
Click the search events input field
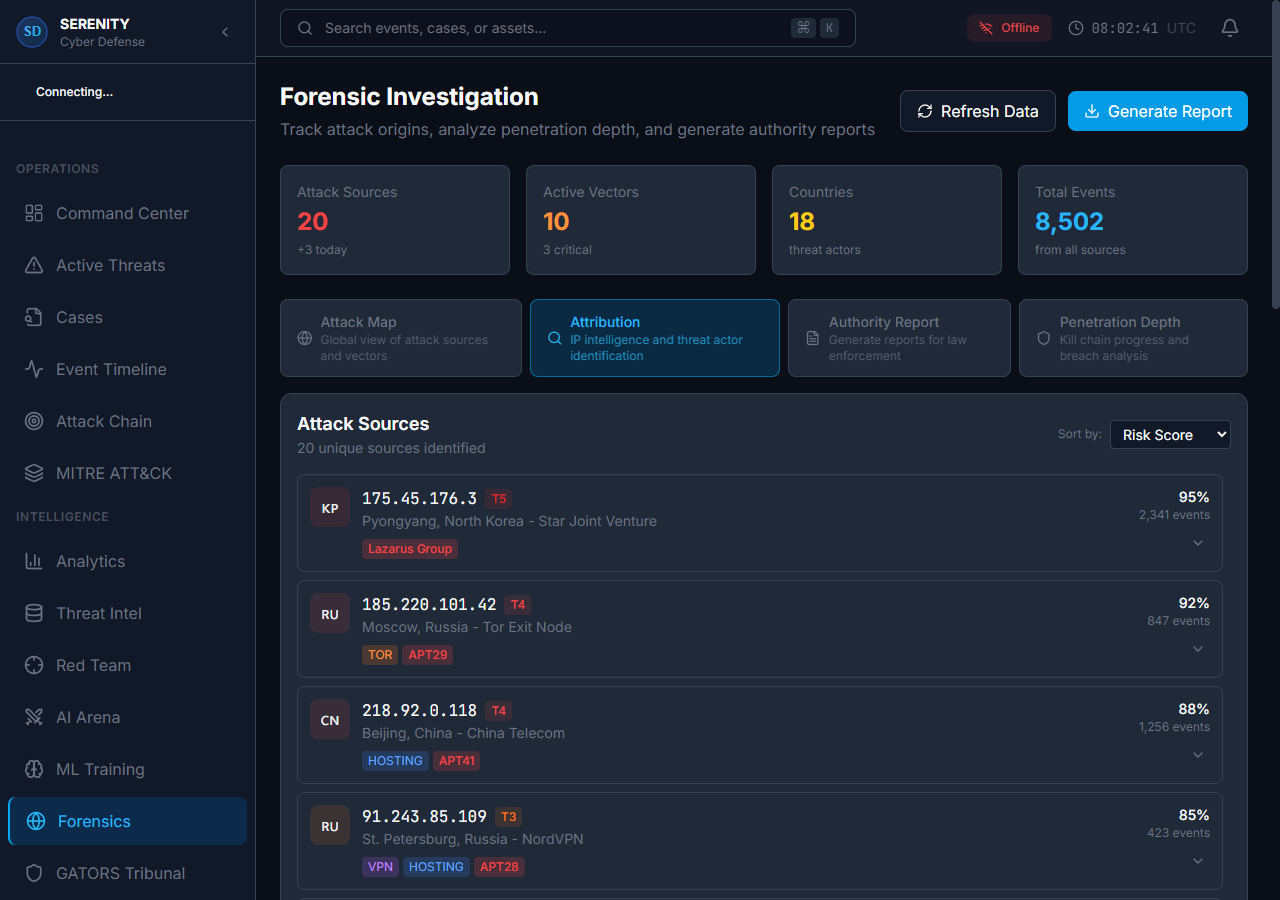[567, 28]
